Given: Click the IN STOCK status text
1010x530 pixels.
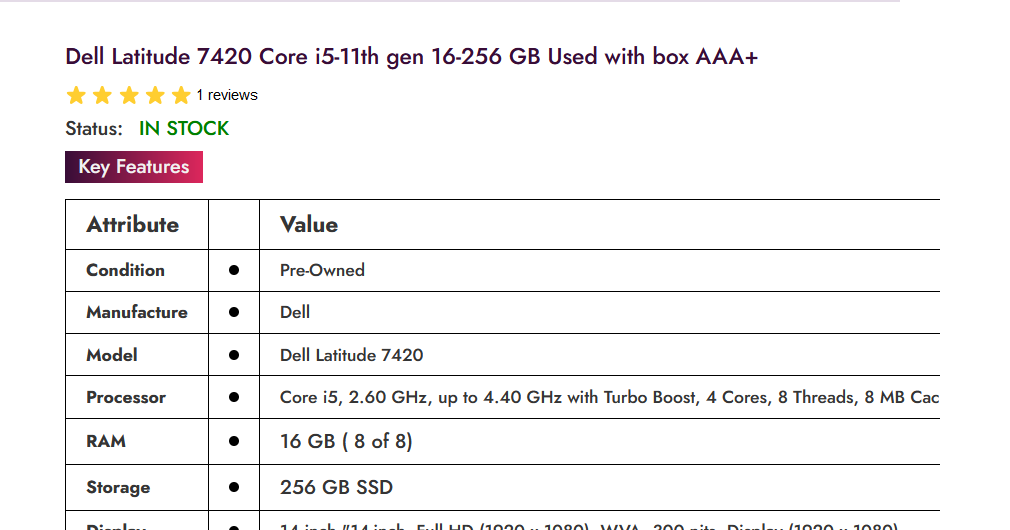Looking at the screenshot, I should pos(184,128).
